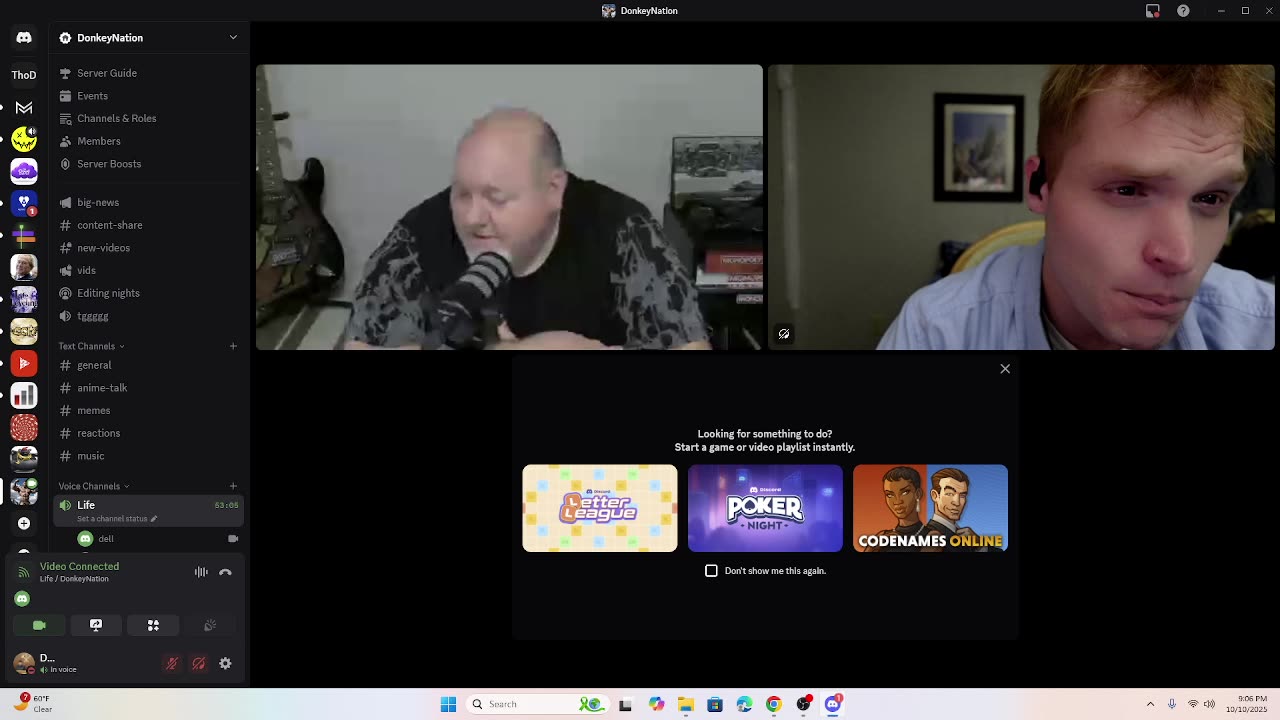
Task: Select left participant video tile
Action: click(509, 207)
